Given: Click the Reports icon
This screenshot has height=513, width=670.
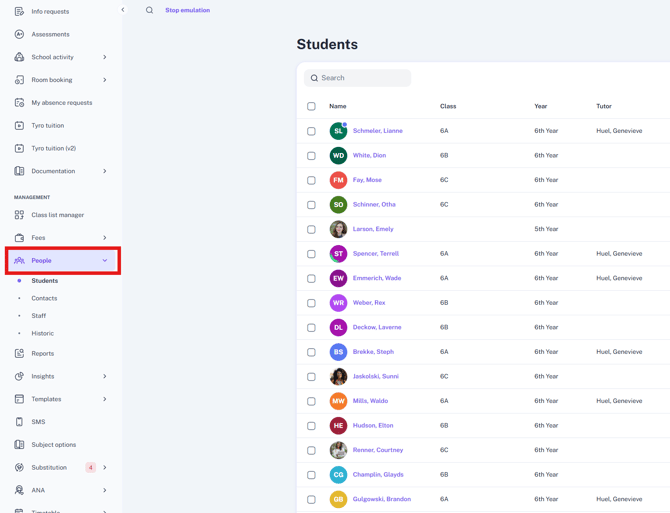Looking at the screenshot, I should [x=19, y=353].
